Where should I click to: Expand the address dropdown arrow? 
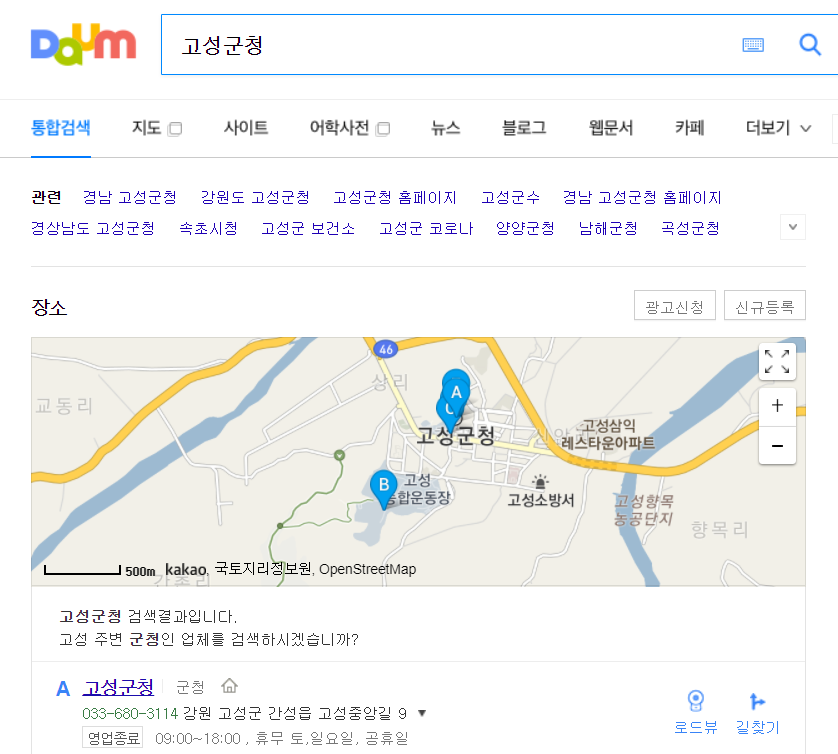[x=422, y=713]
